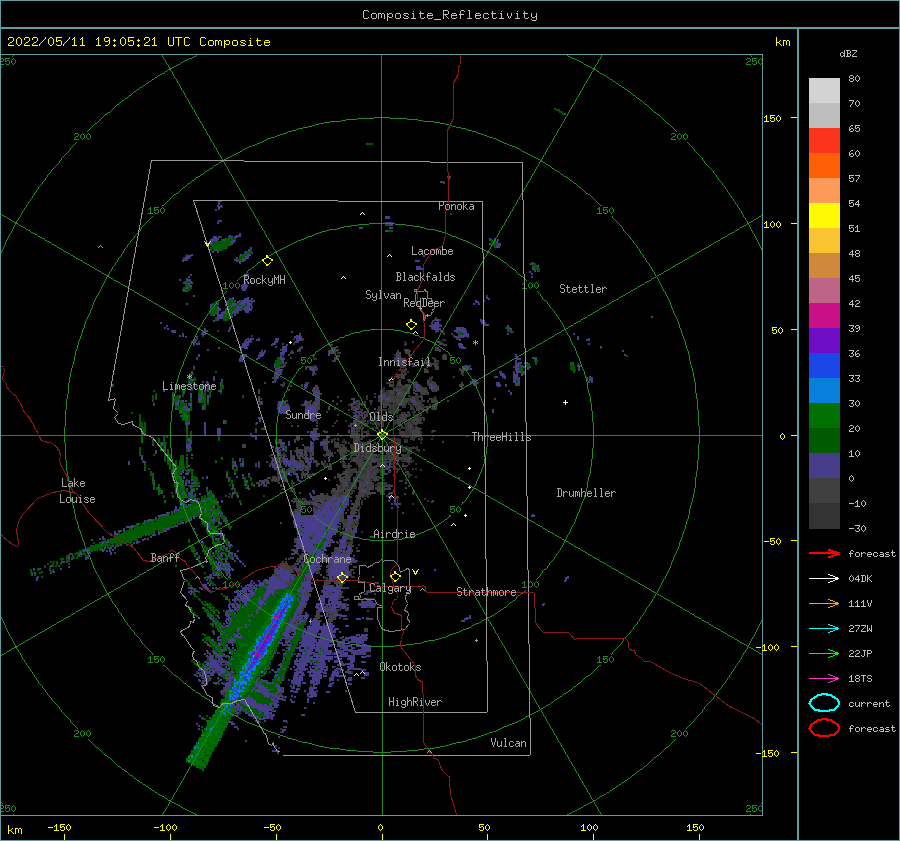Click the Lake Louise label
This screenshot has height=841, width=900.
coord(78,491)
